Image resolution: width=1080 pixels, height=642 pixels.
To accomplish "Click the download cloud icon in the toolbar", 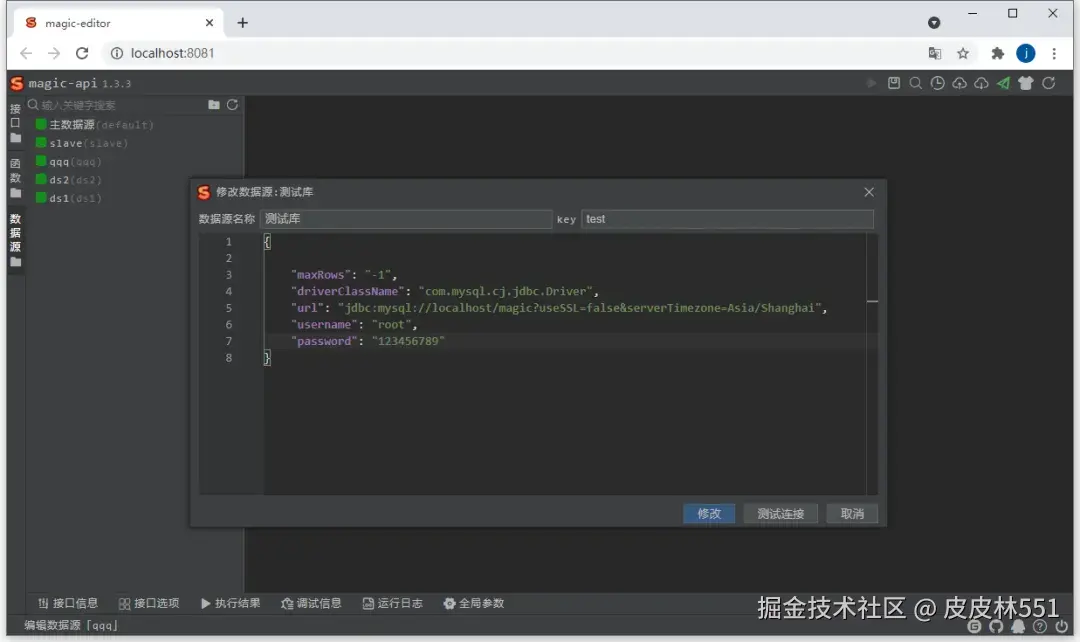I will (x=981, y=83).
